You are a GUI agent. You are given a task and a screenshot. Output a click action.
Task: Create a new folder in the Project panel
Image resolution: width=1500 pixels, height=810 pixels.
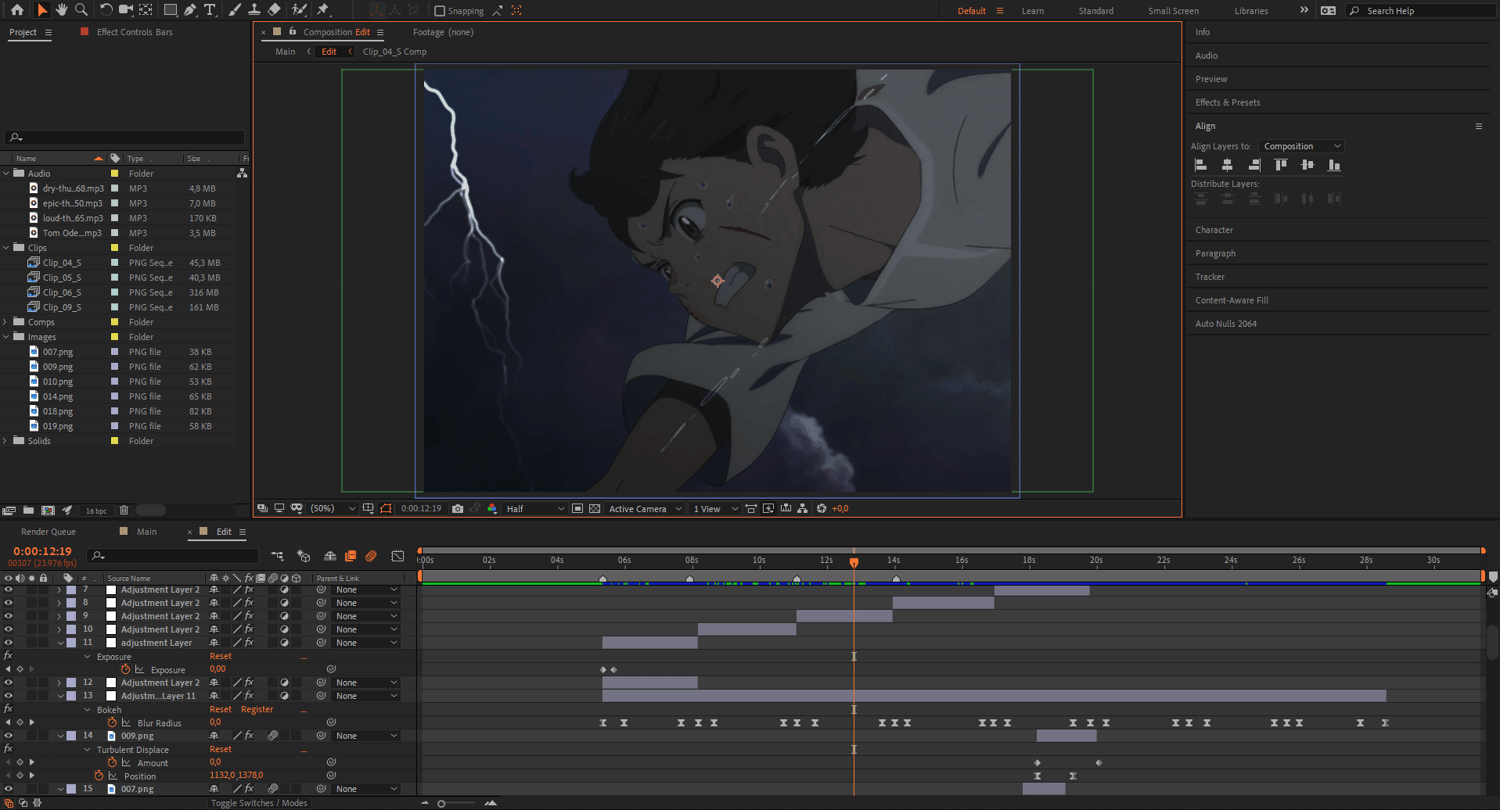[28, 511]
